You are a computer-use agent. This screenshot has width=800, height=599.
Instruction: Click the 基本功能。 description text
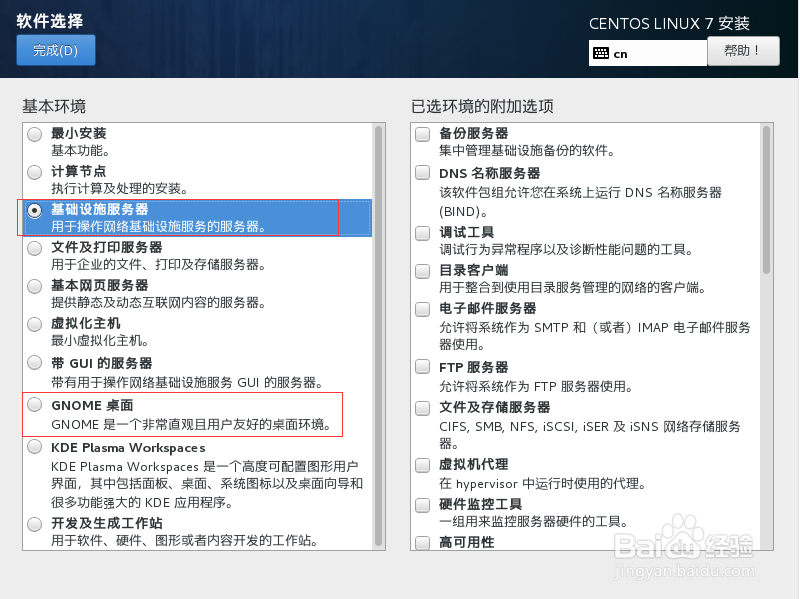pyautogui.click(x=81, y=151)
